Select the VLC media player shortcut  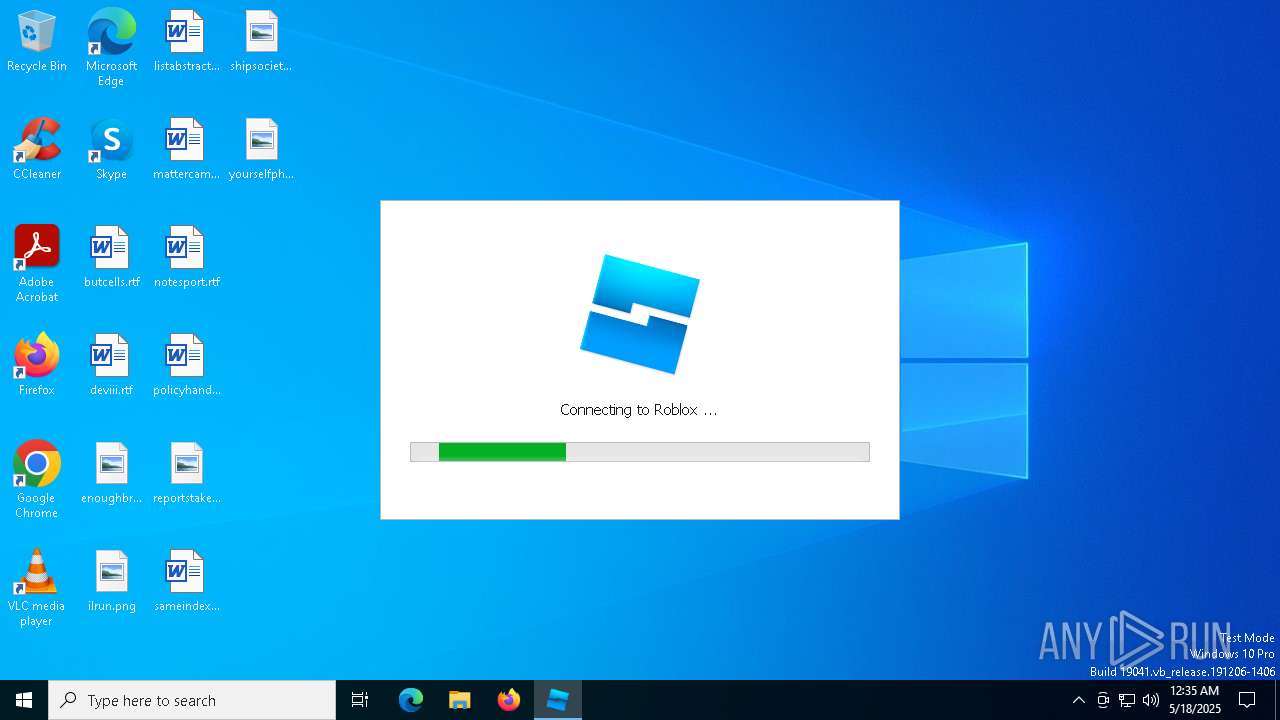(37, 588)
